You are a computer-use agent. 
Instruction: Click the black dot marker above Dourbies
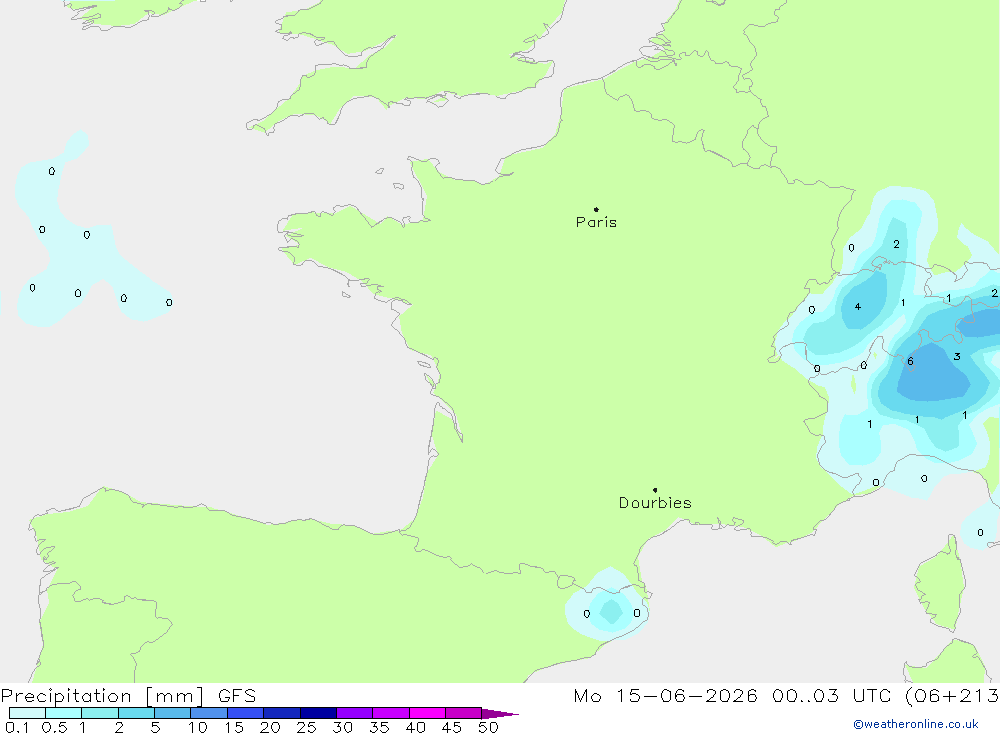655,490
